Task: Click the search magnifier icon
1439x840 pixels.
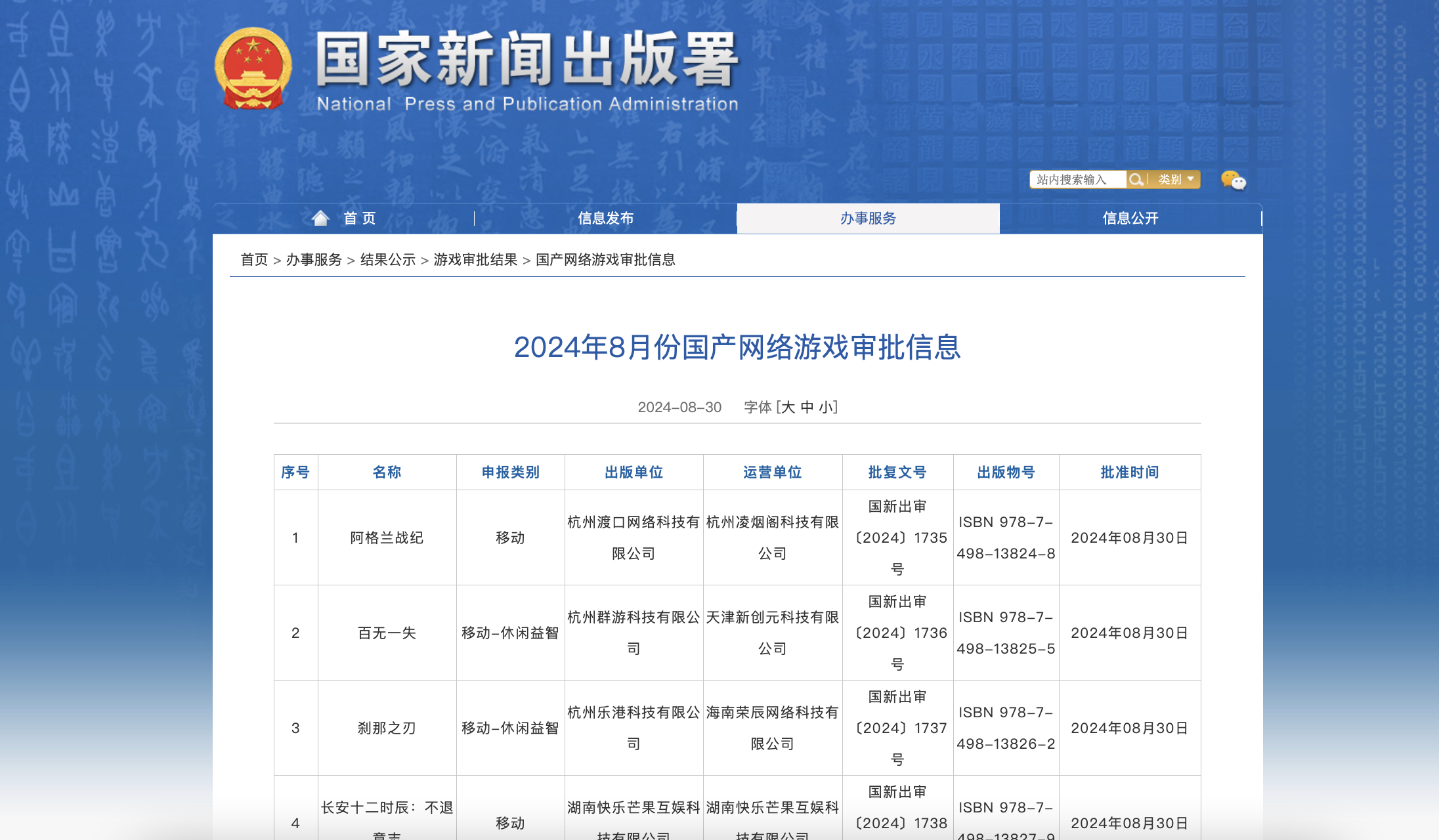Action: click(1136, 179)
